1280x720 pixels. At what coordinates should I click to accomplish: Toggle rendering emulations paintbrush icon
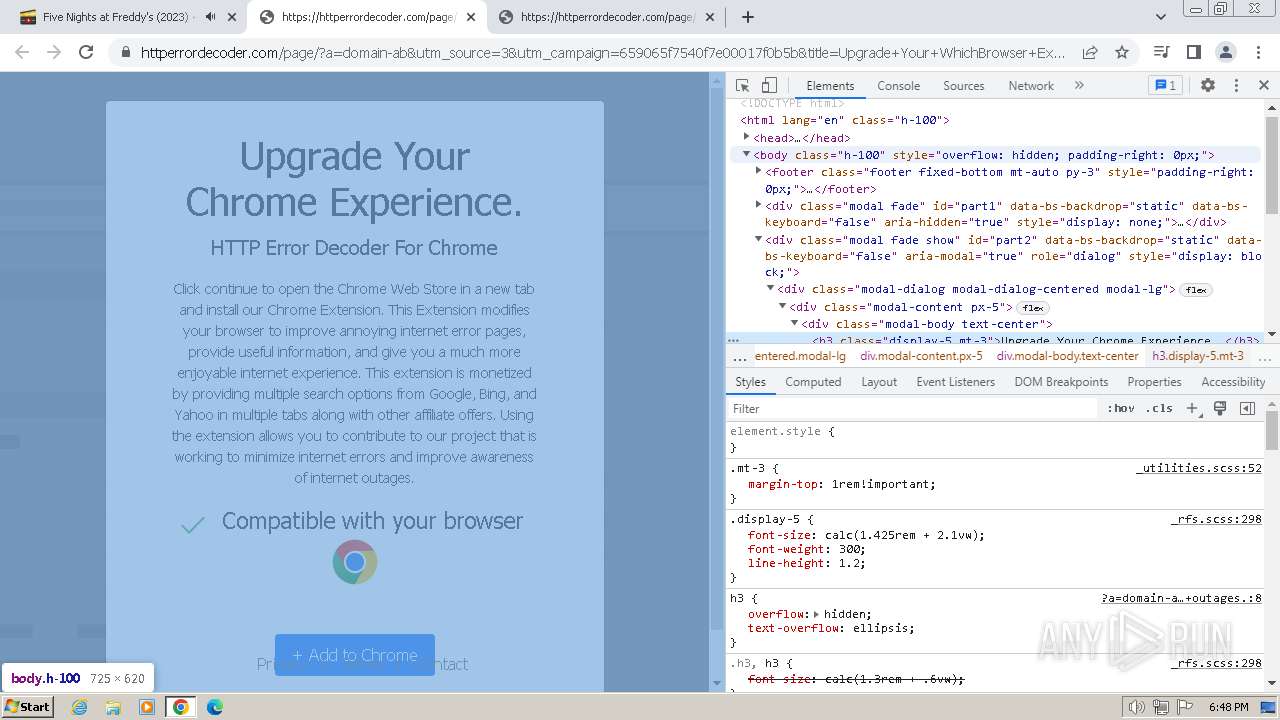pyautogui.click(x=1220, y=408)
